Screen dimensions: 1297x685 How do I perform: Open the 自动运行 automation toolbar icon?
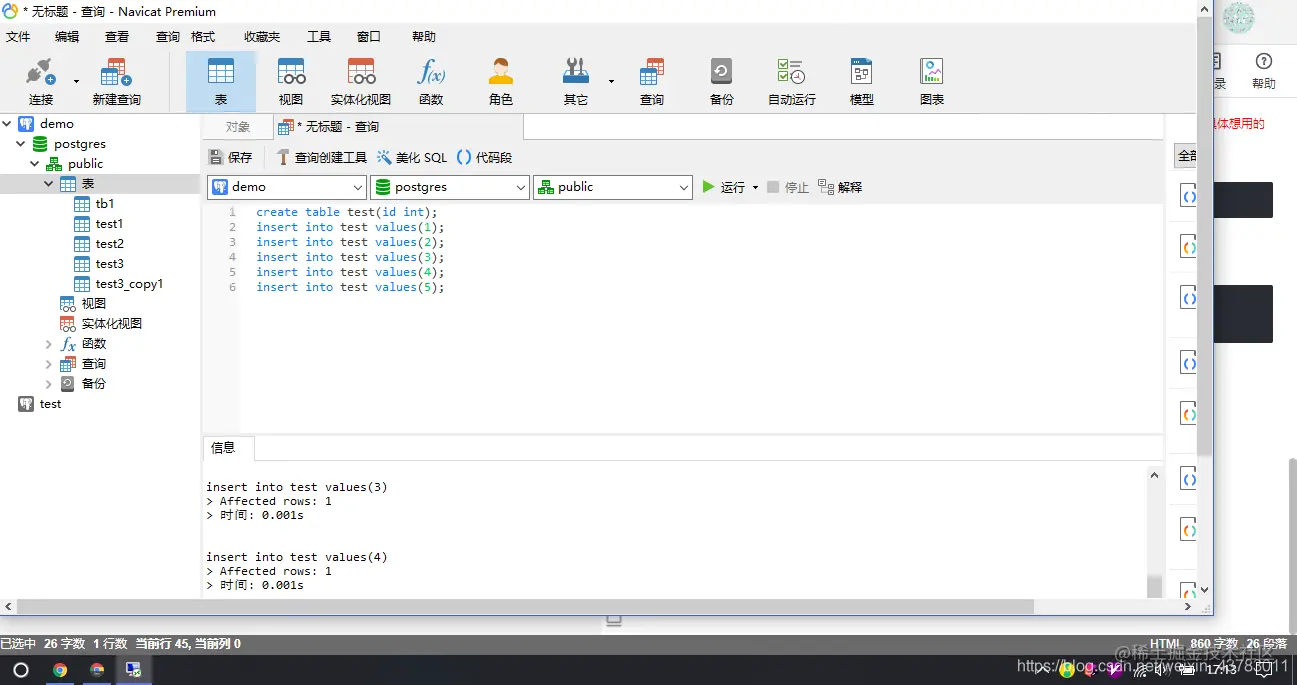(x=792, y=82)
